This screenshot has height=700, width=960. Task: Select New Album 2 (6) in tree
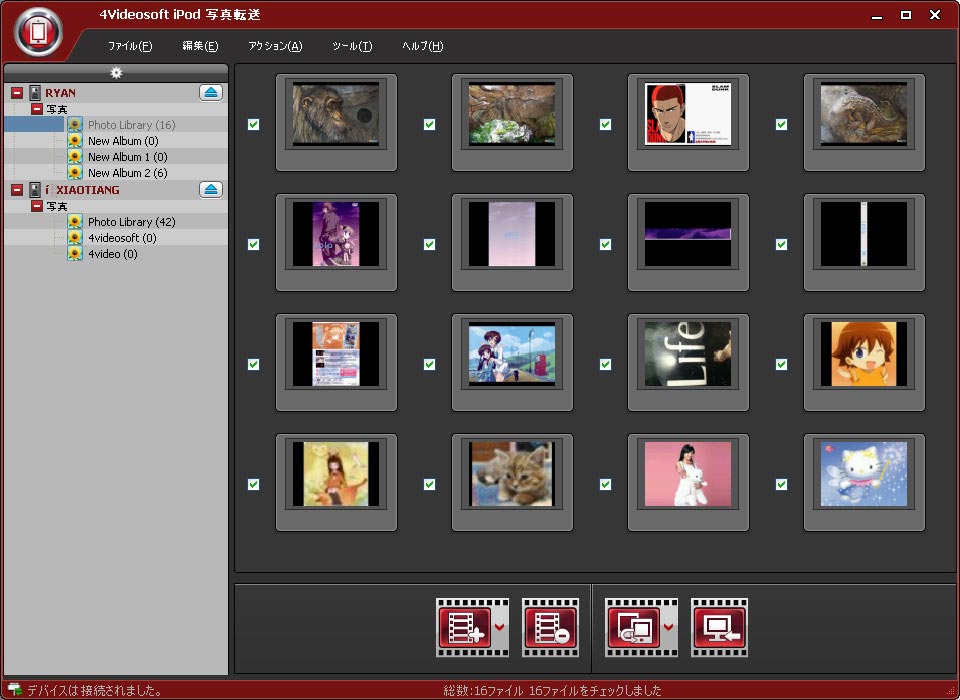tap(127, 173)
